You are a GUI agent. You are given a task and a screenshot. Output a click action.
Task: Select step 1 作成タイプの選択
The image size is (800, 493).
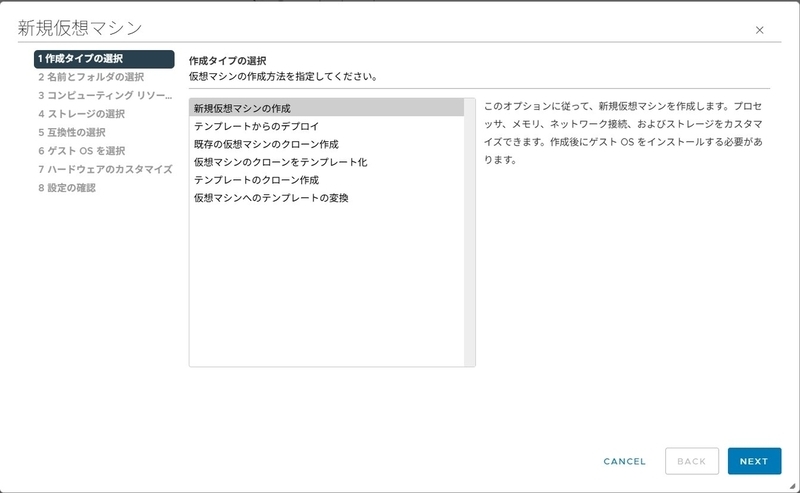104,59
